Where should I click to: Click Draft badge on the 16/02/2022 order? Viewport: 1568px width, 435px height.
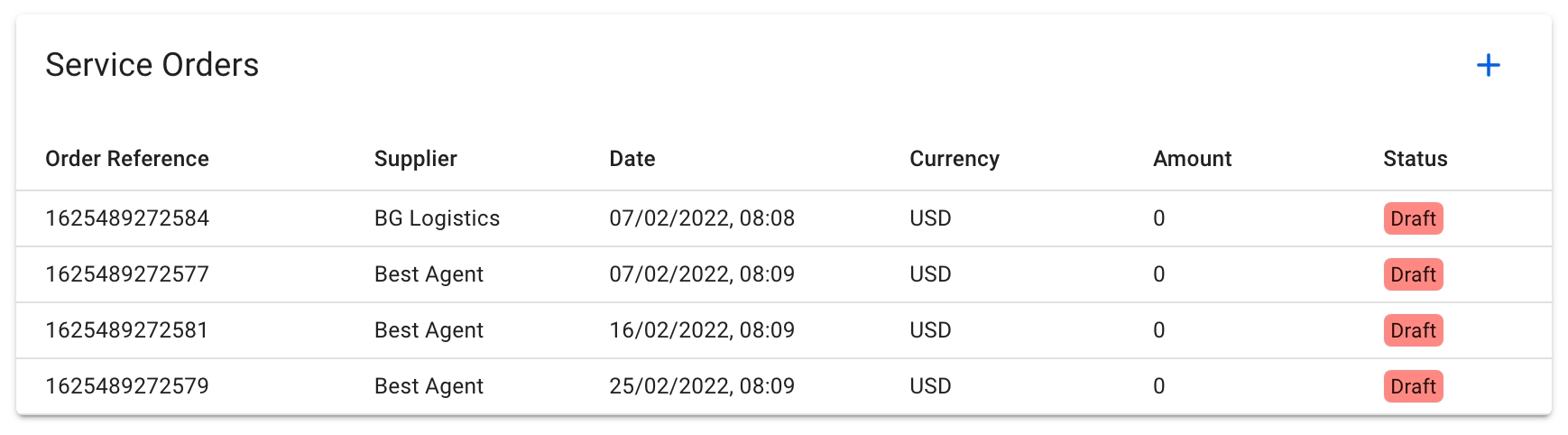click(x=1413, y=330)
